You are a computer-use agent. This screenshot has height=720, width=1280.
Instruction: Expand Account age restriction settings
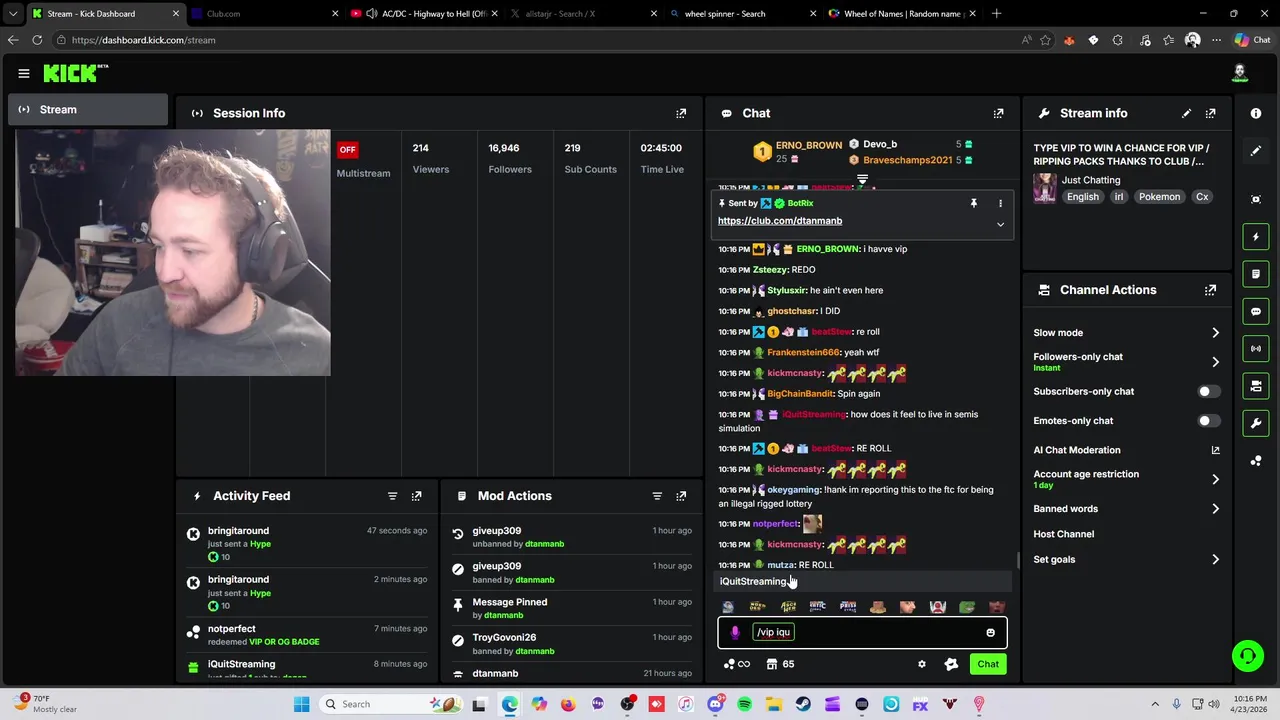click(x=1215, y=479)
